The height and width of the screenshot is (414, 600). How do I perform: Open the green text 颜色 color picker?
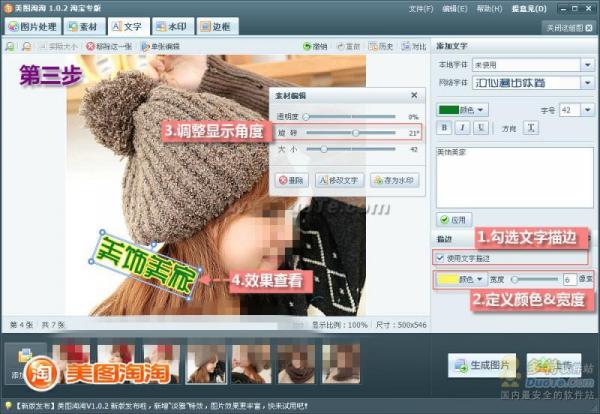click(462, 110)
